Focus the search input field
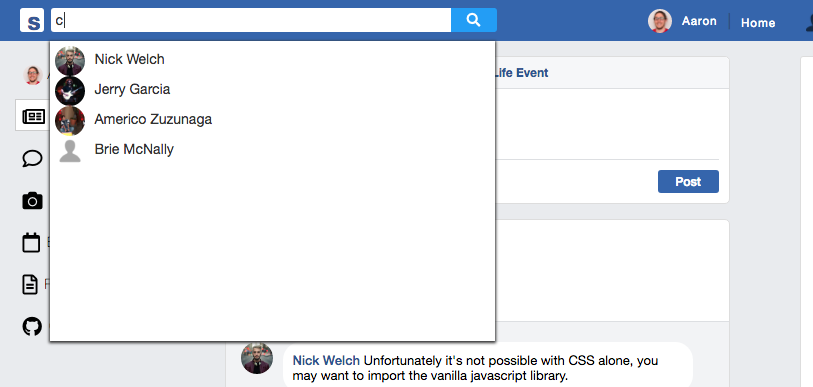This screenshot has width=813, height=387. tap(251, 20)
